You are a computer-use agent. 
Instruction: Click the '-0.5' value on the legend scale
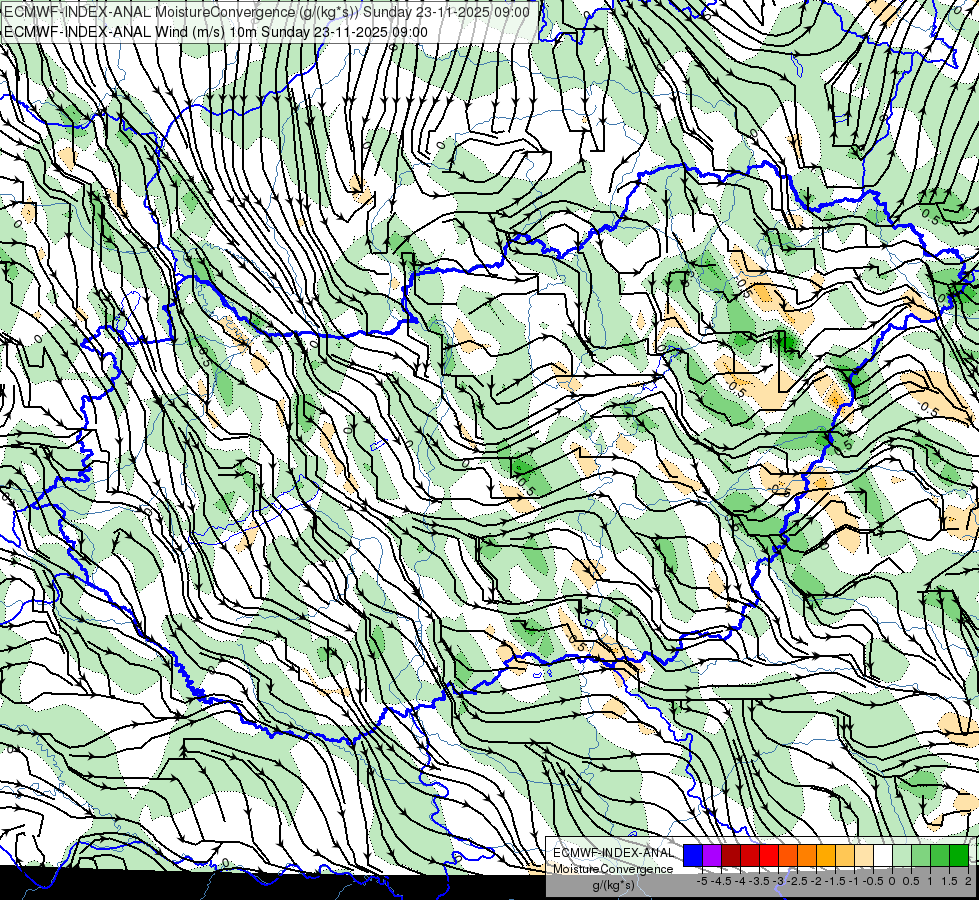tap(873, 881)
